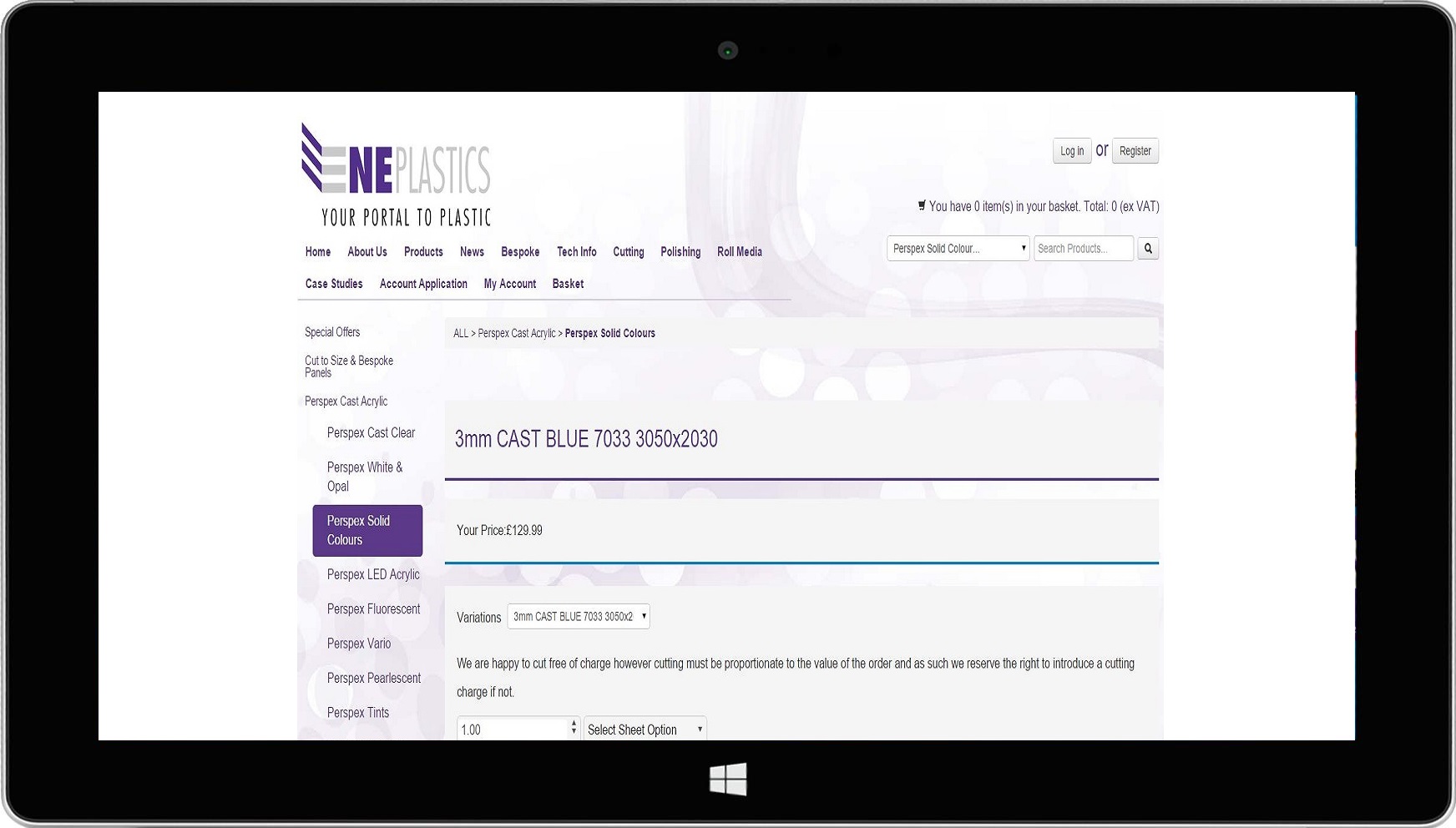The image size is (1456, 828).
Task: Open the category search dropdown
Action: tap(958, 249)
